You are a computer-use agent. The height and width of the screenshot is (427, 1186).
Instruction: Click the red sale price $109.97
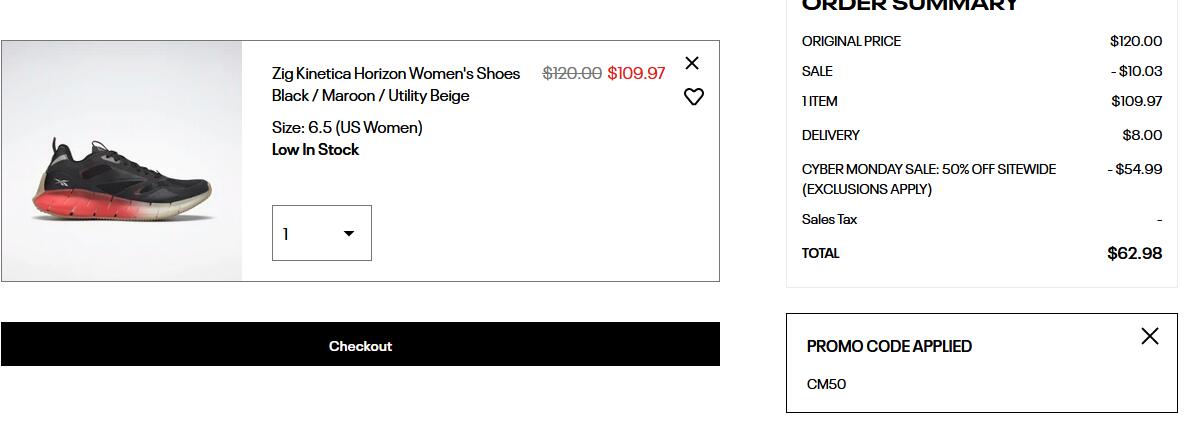[636, 73]
